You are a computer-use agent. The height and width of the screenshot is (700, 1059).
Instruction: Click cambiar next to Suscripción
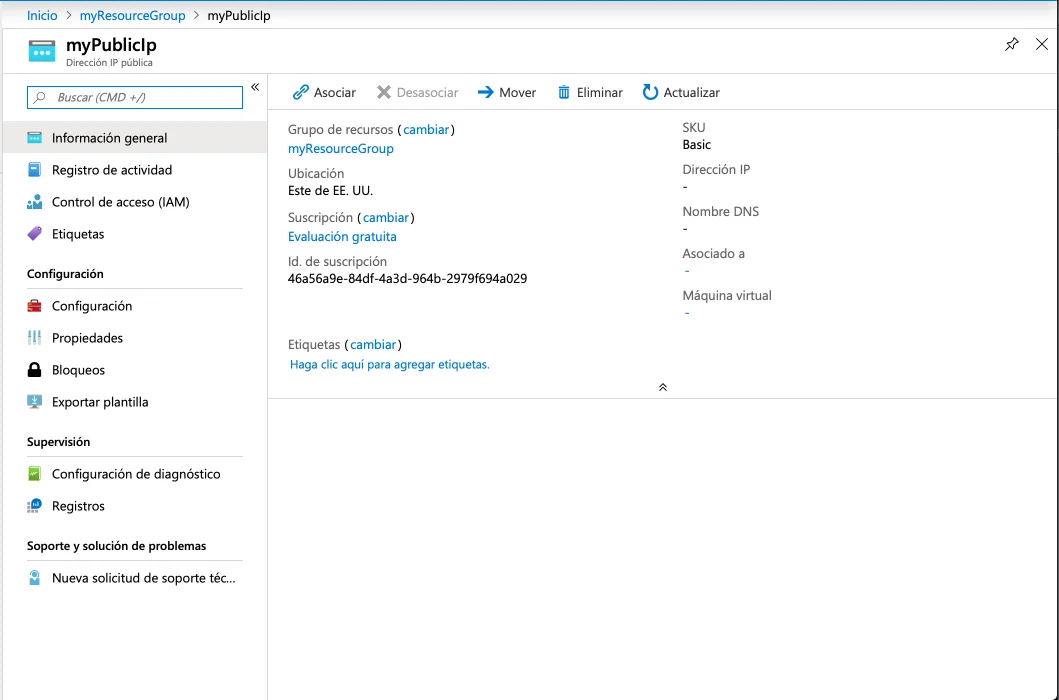click(386, 218)
